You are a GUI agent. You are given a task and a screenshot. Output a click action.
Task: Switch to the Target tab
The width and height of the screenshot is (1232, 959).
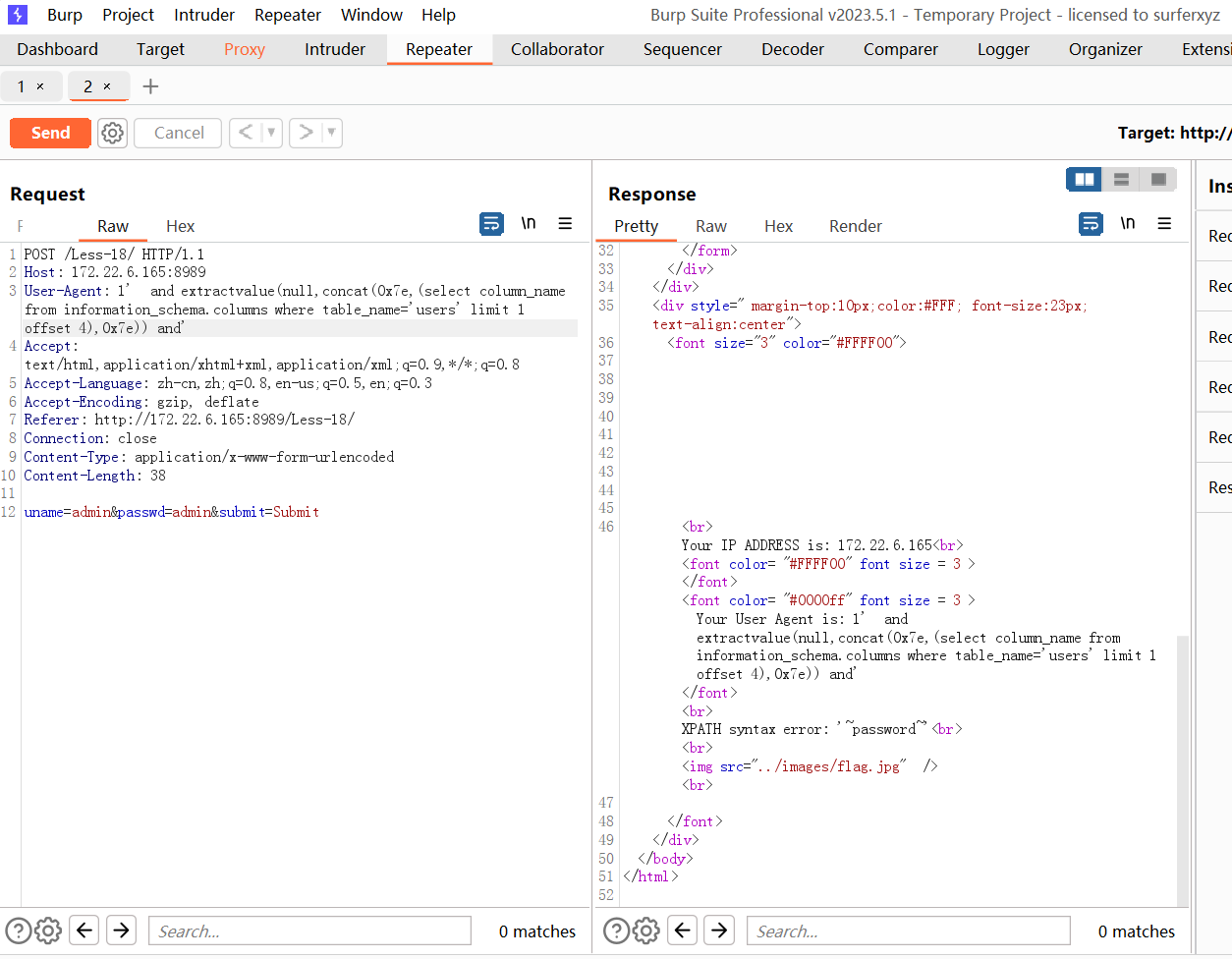[x=160, y=49]
